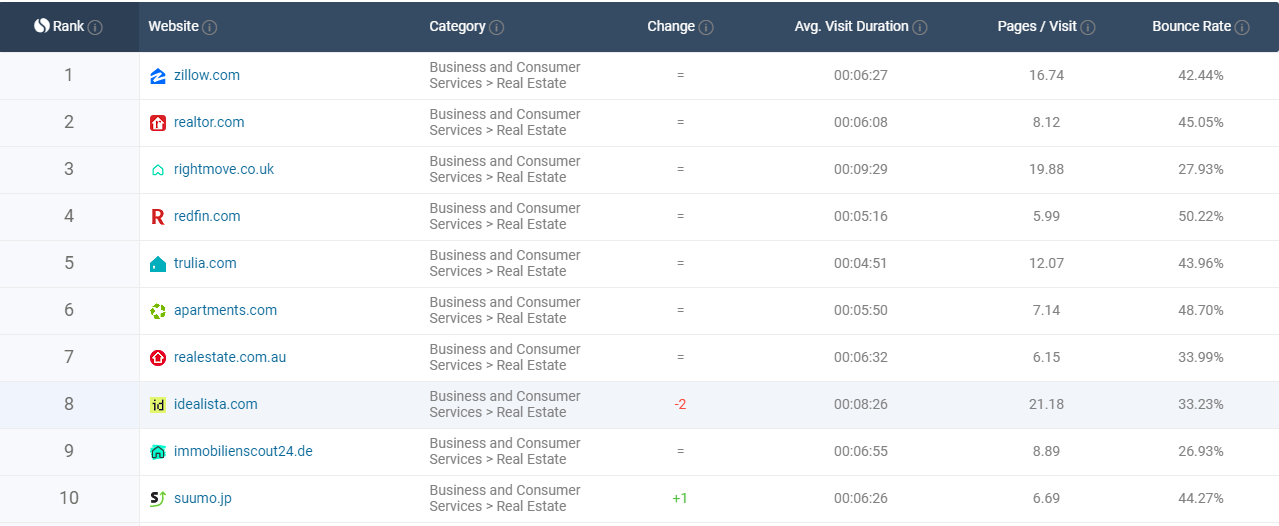The height and width of the screenshot is (526, 1279).
Task: Click the redfin.com red R favicon
Action: click(157, 217)
